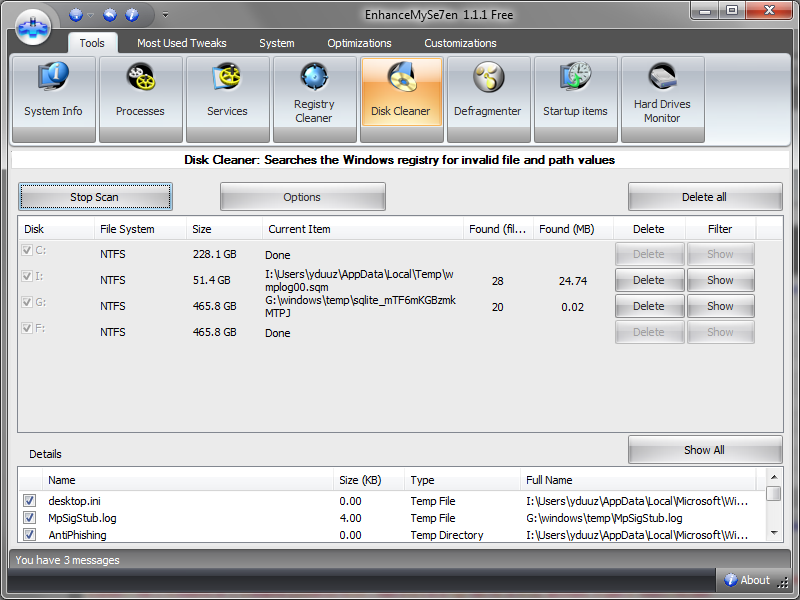The height and width of the screenshot is (600, 800).
Task: Click the Delete all button
Action: (x=704, y=197)
